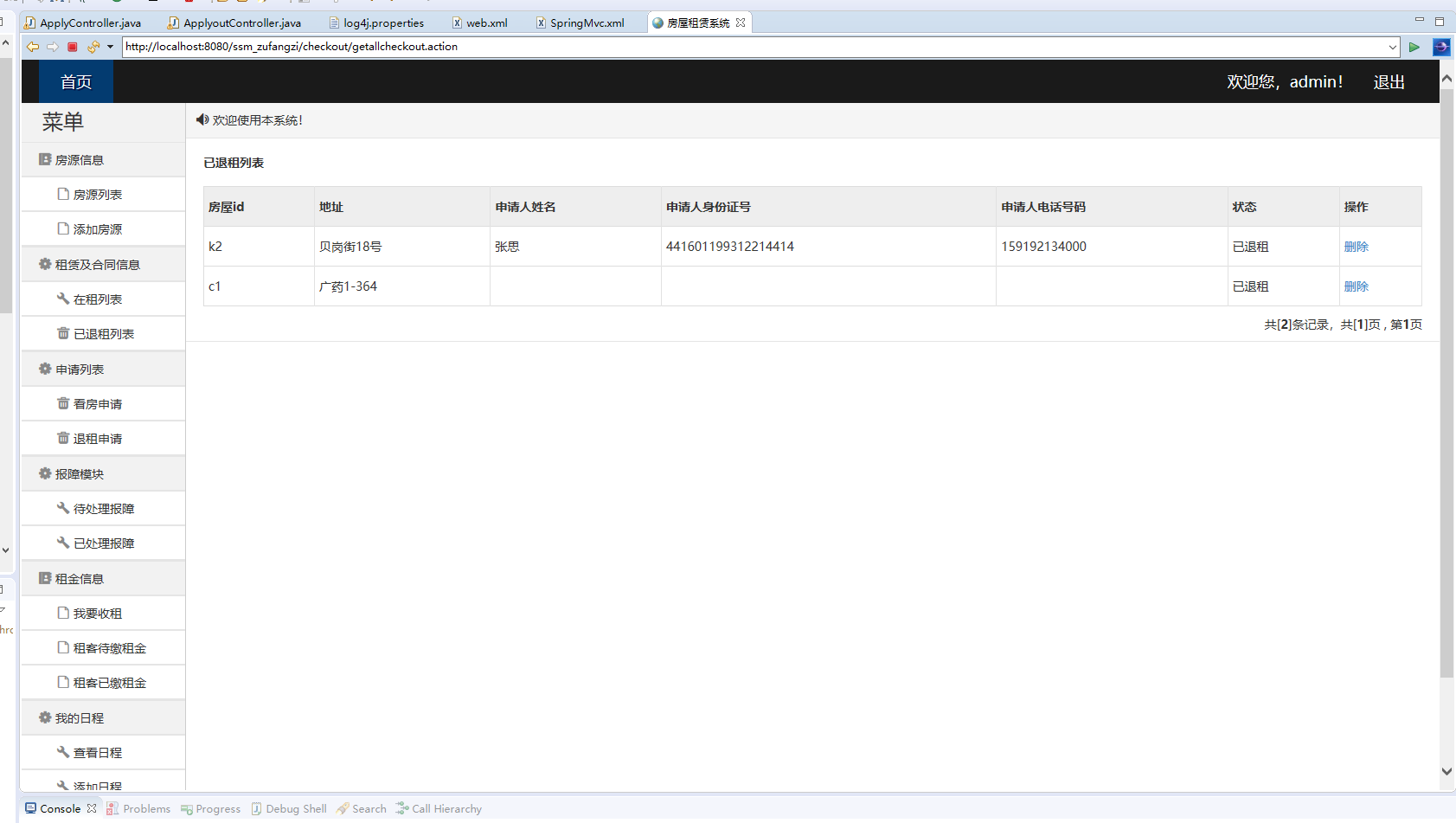Click 删除 link for house k2
Viewport: 1456px width, 823px height.
coord(1356,246)
